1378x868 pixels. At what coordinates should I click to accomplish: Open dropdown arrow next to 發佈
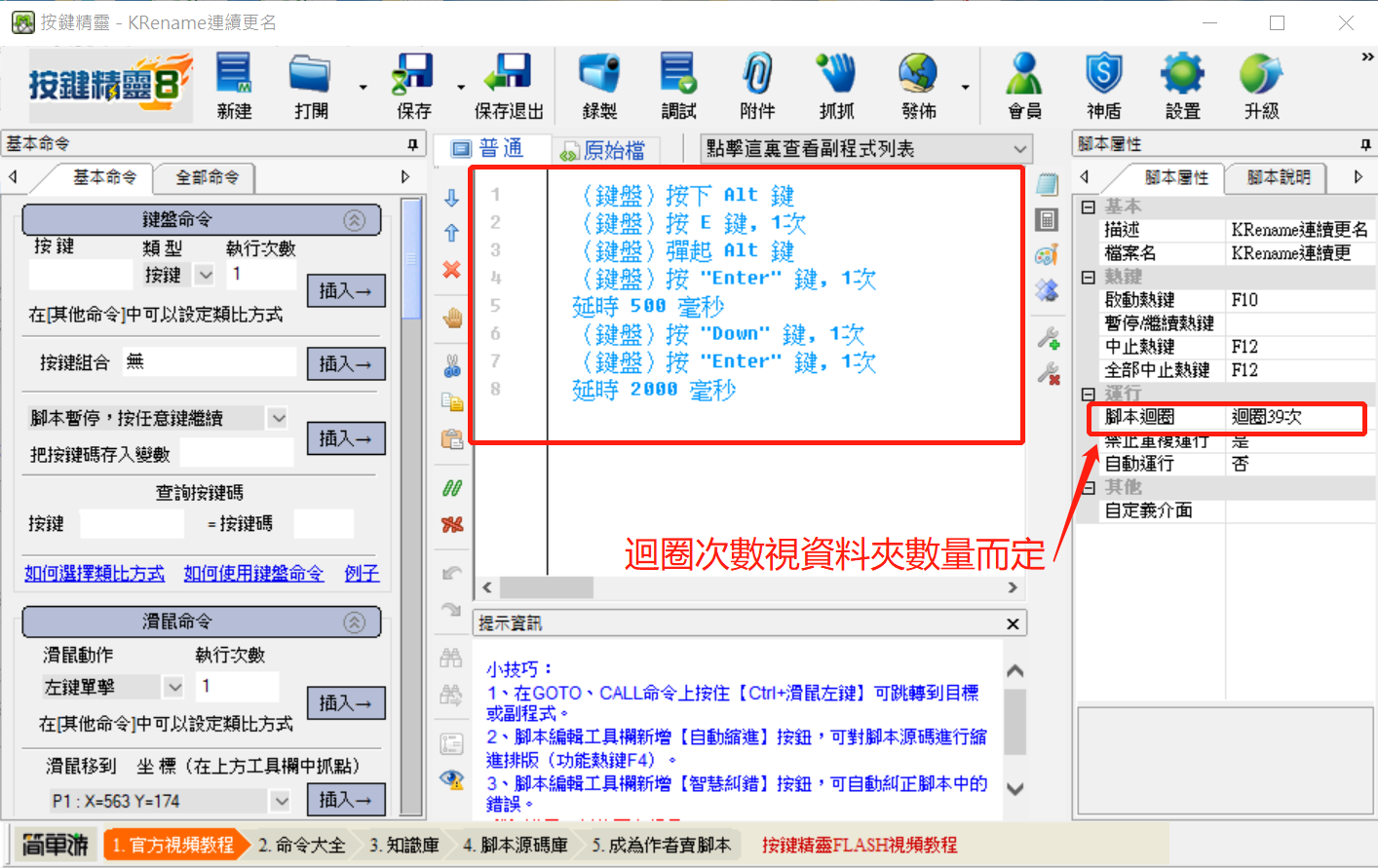[x=965, y=88]
